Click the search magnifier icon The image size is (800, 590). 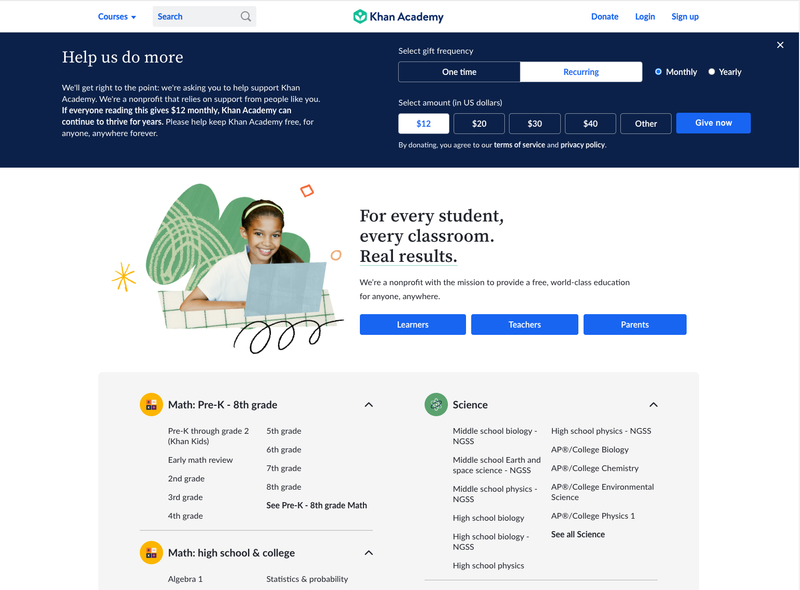pyautogui.click(x=245, y=16)
